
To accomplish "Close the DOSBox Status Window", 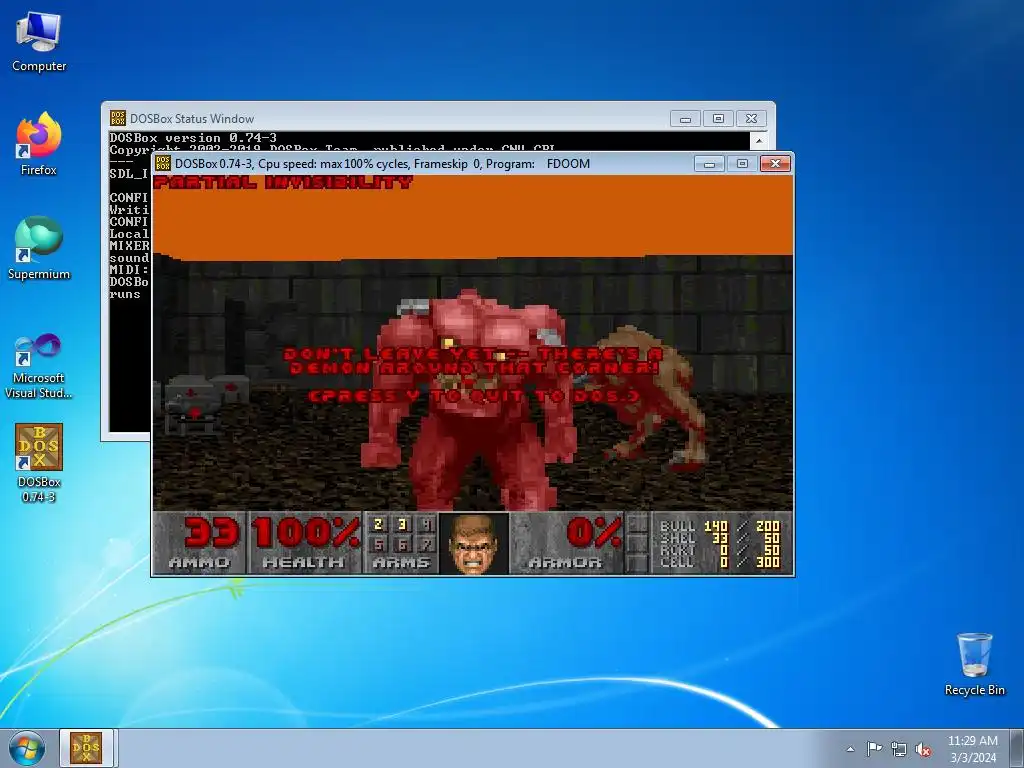I will click(x=751, y=119).
